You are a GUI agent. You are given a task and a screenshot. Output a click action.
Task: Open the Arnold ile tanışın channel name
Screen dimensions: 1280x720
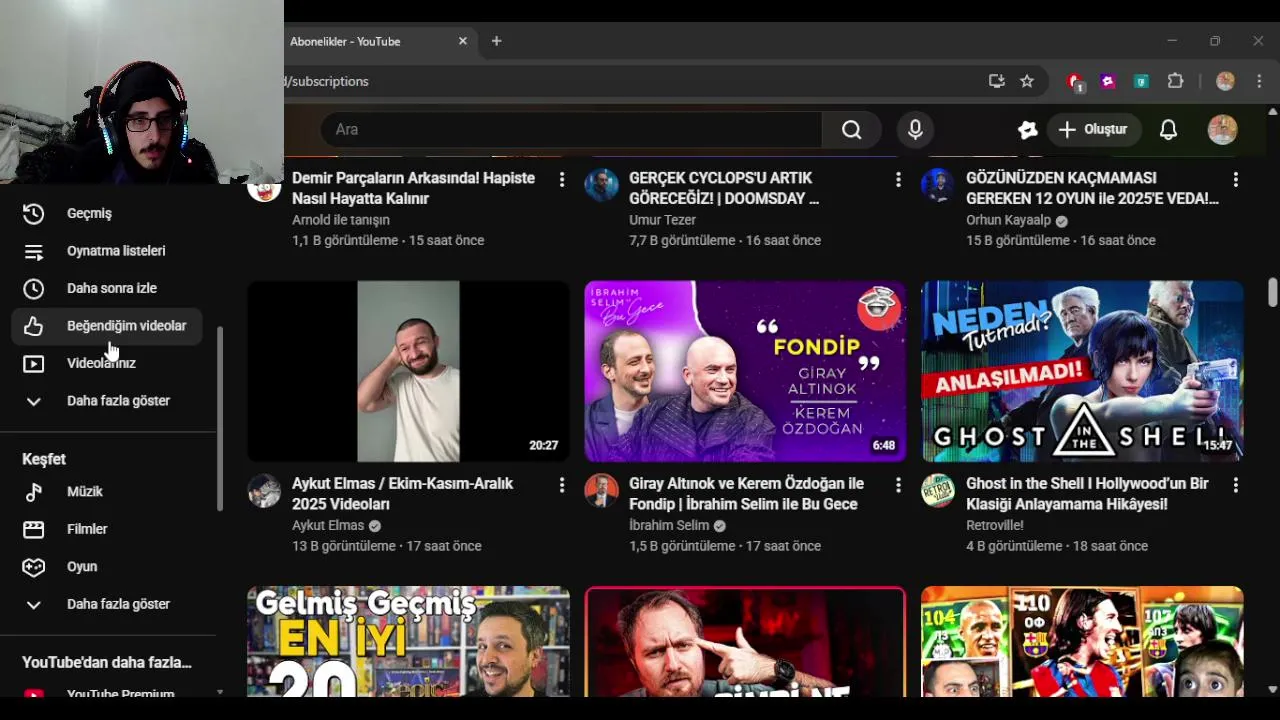click(341, 220)
